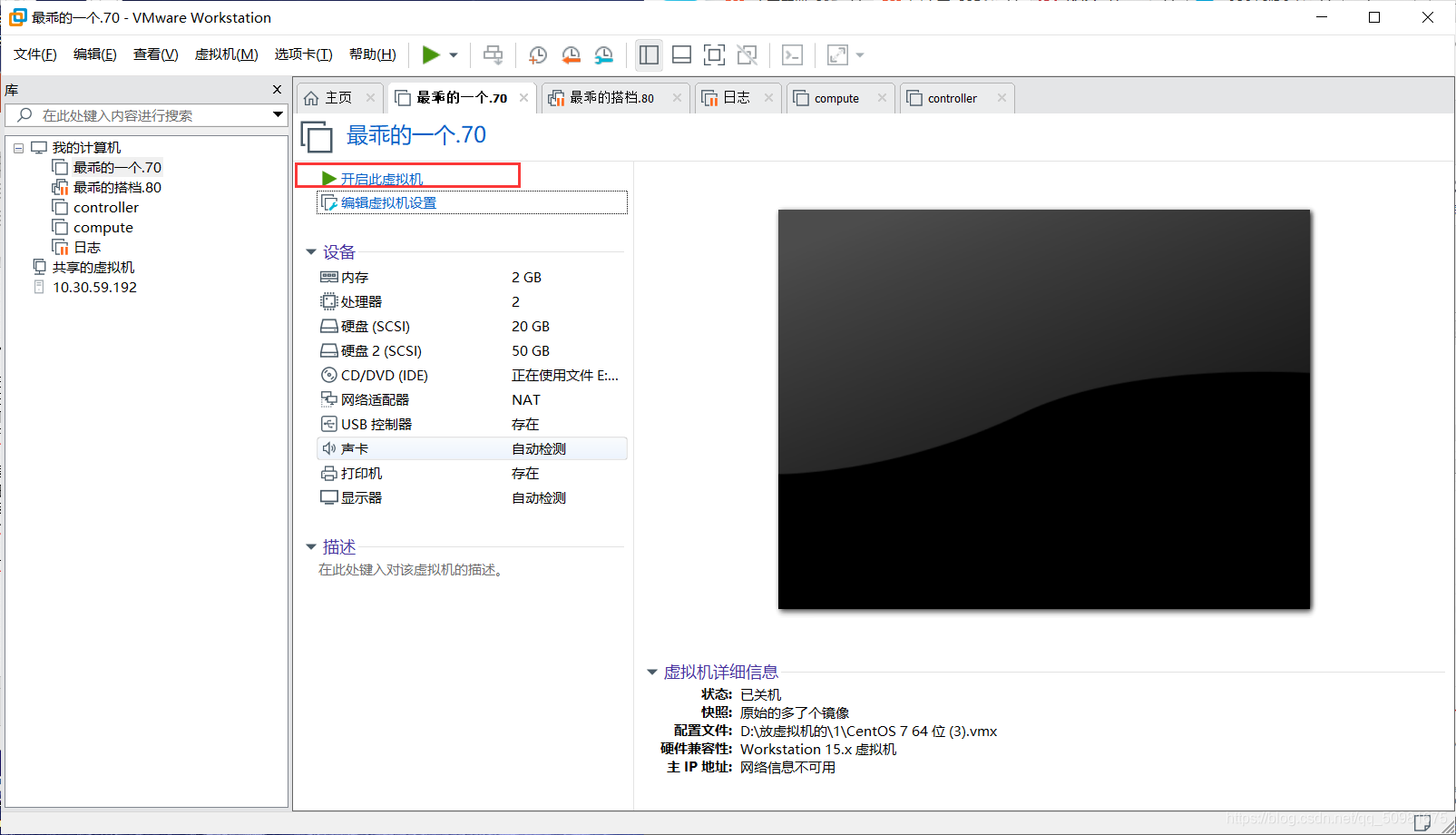The width and height of the screenshot is (1456, 835).
Task: Click the Unity mode toolbar icon
Action: pos(747,55)
